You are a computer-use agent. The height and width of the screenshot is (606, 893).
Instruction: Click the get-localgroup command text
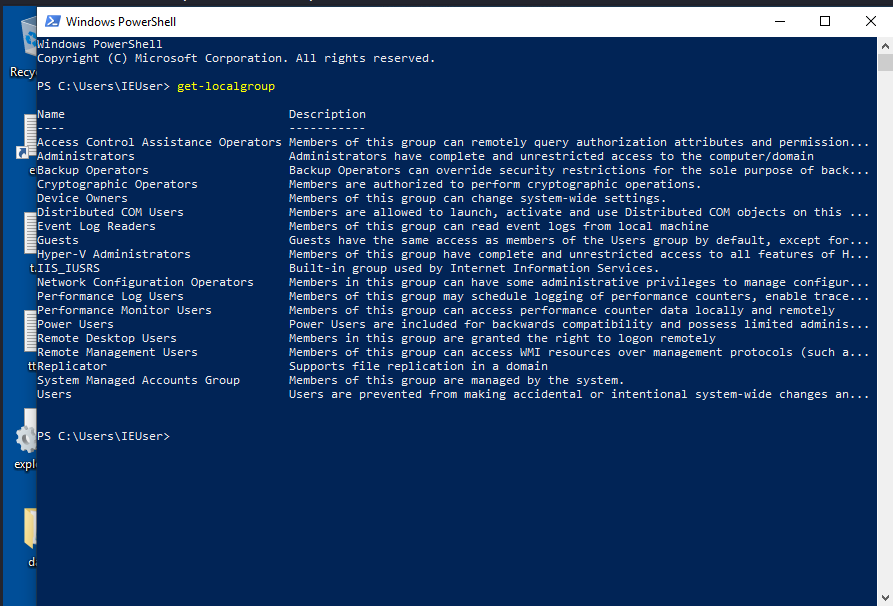(x=226, y=86)
